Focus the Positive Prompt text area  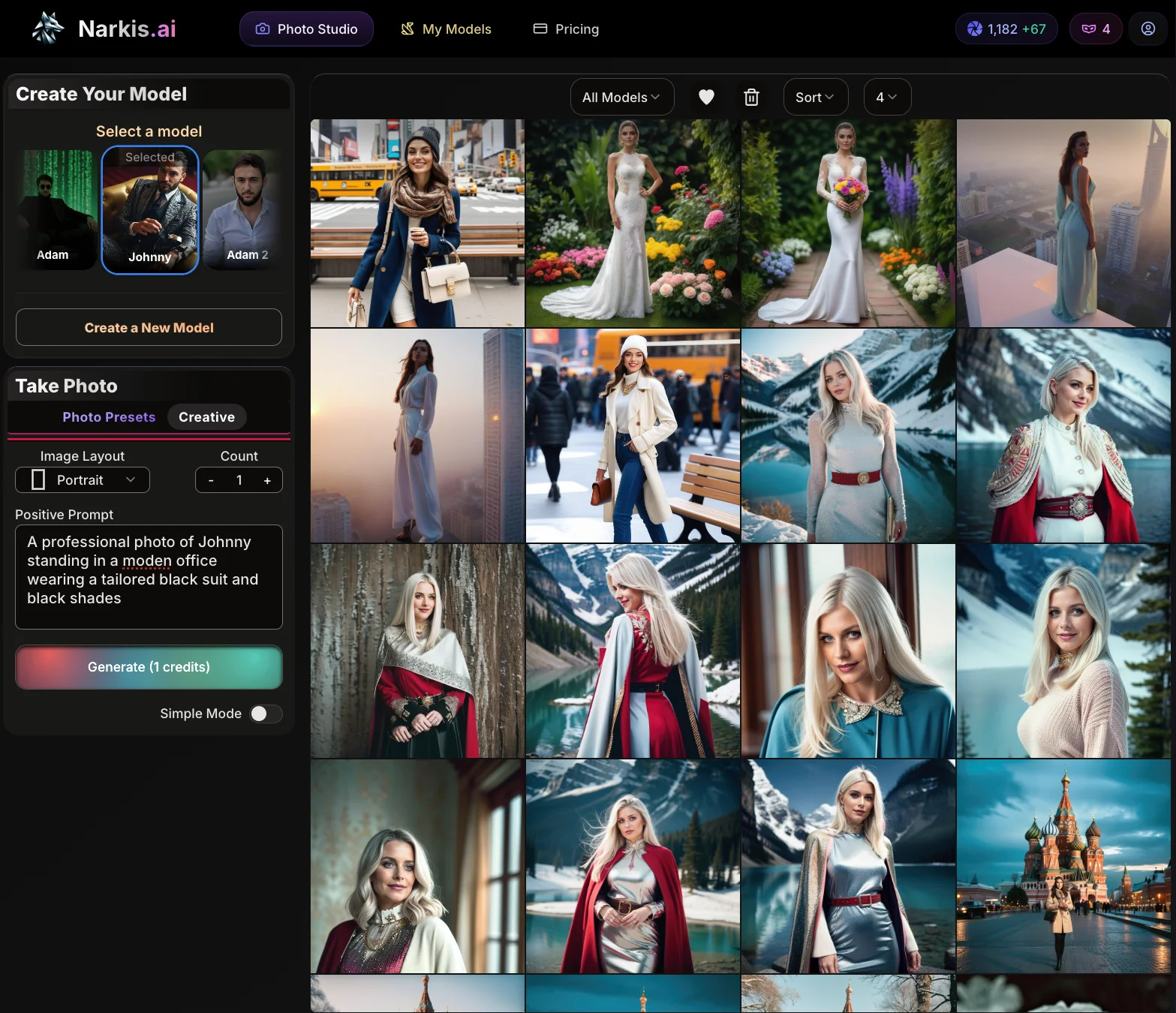click(x=149, y=576)
